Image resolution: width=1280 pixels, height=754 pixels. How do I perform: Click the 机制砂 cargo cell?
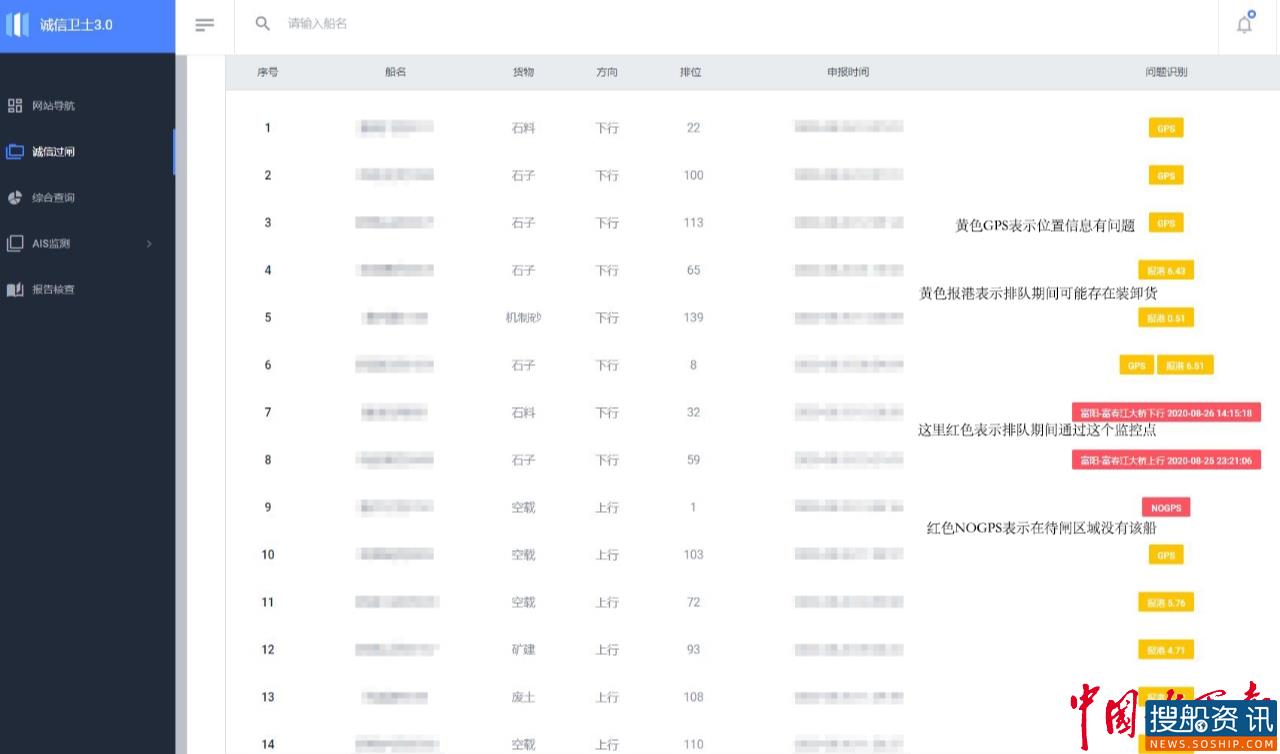coord(524,318)
